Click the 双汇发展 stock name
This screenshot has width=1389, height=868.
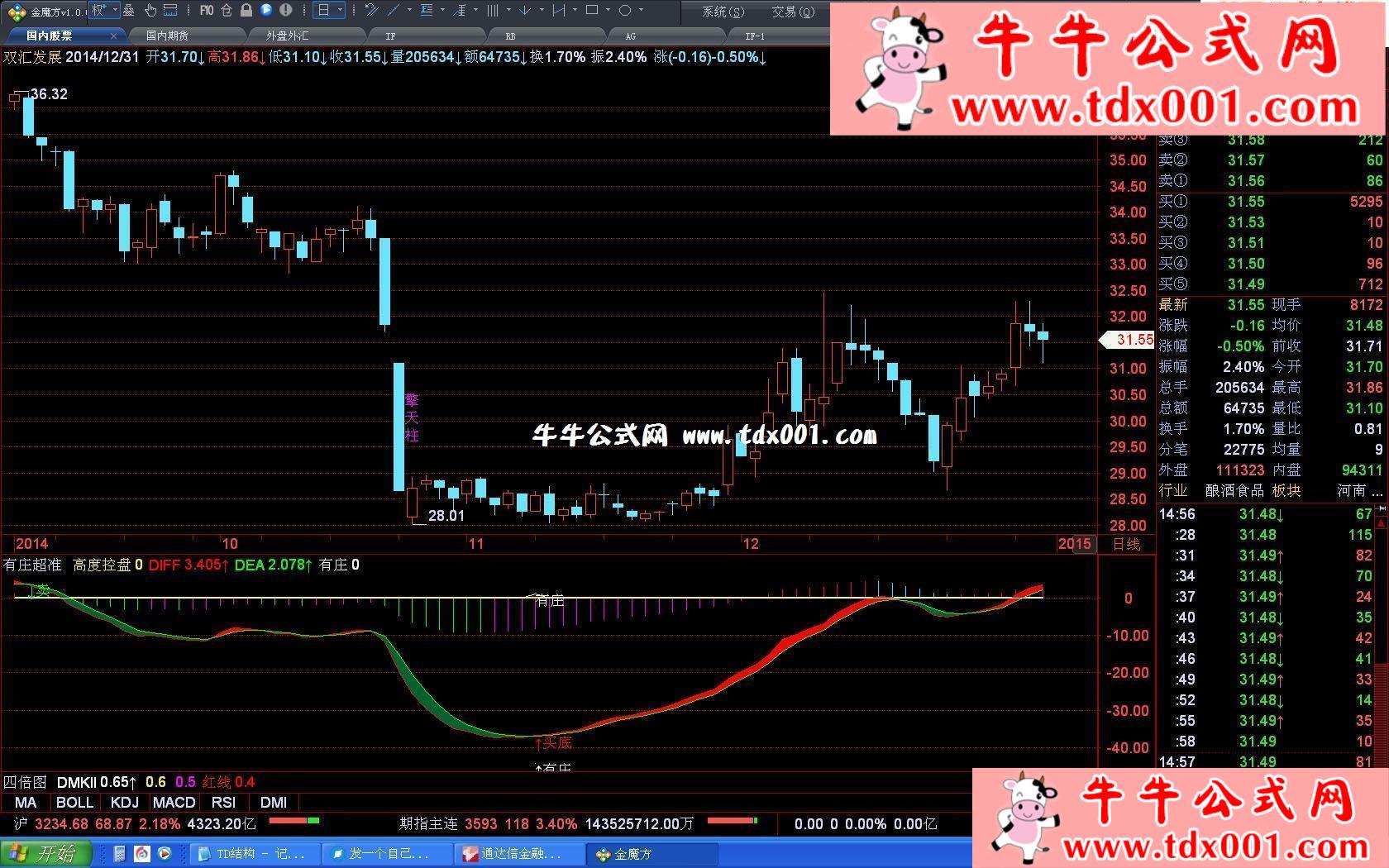click(x=32, y=57)
